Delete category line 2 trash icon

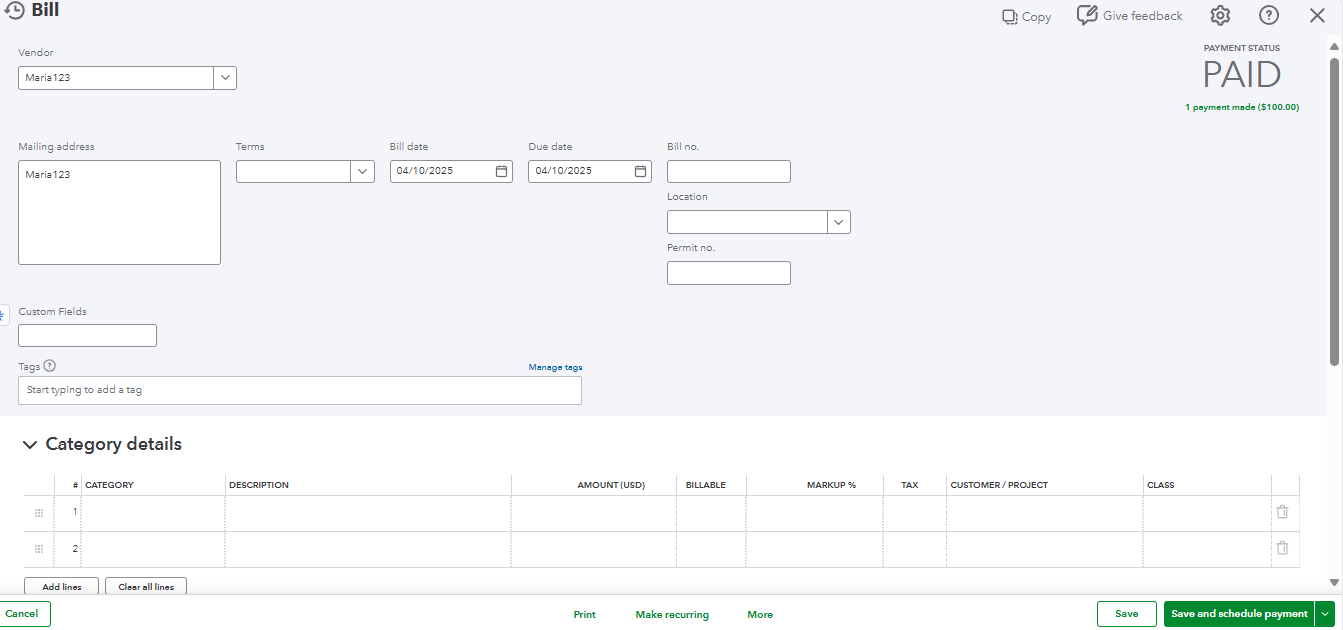(x=1282, y=548)
